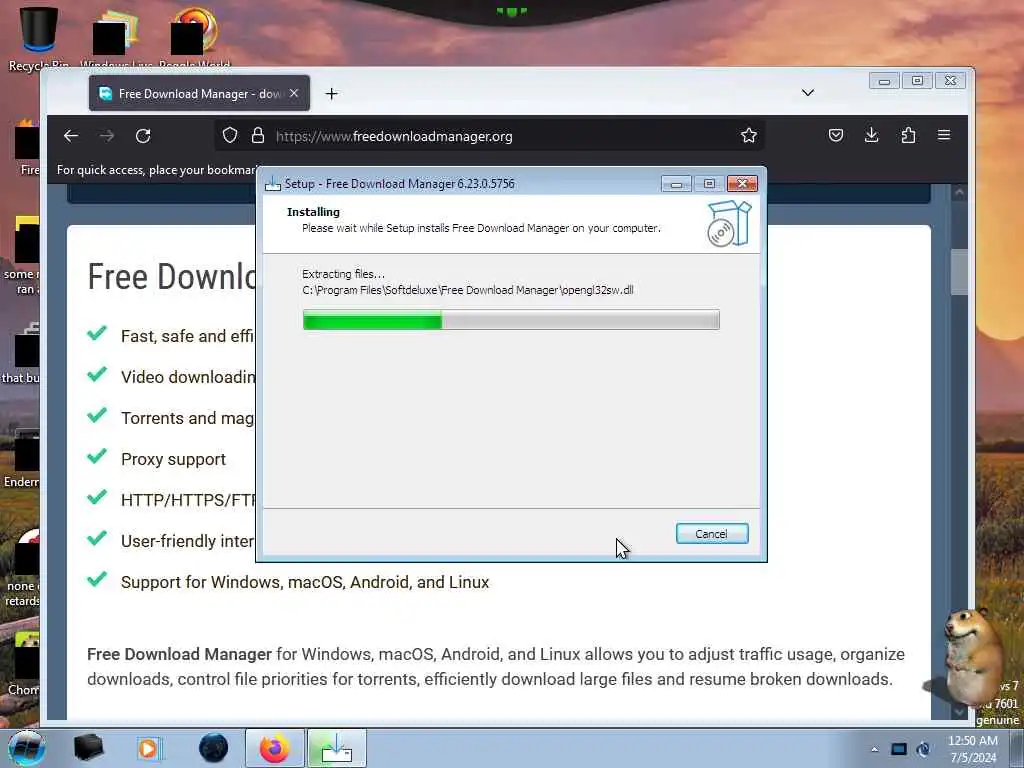Screen dimensions: 1024x768
Task: Click the setup box icon in dialog header
Action: 729,223
